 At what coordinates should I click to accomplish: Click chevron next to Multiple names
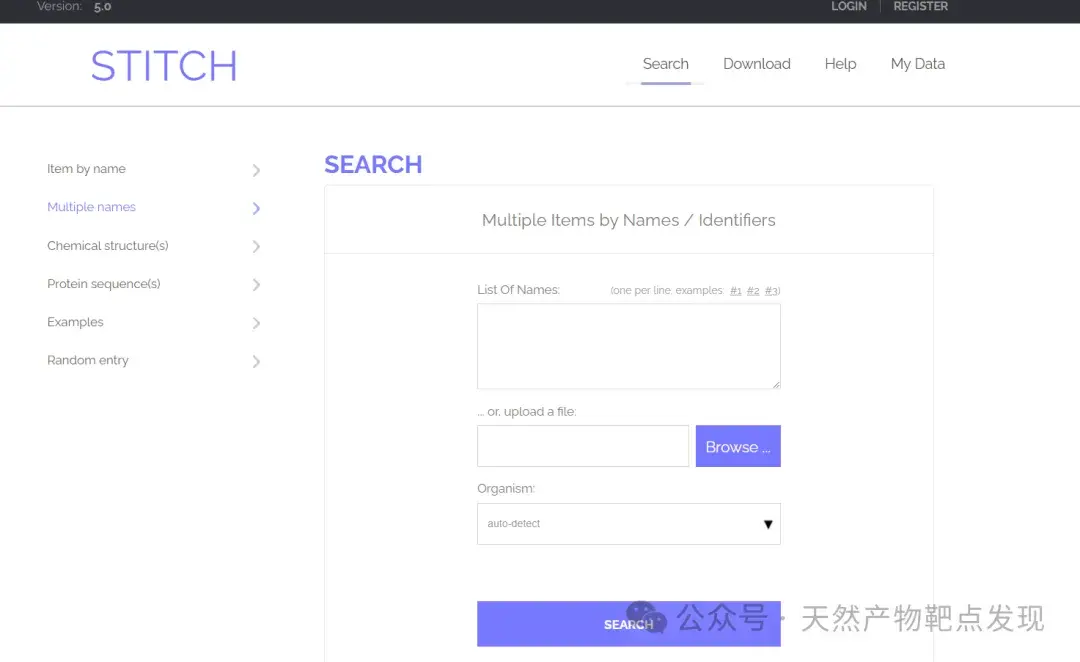(x=256, y=208)
